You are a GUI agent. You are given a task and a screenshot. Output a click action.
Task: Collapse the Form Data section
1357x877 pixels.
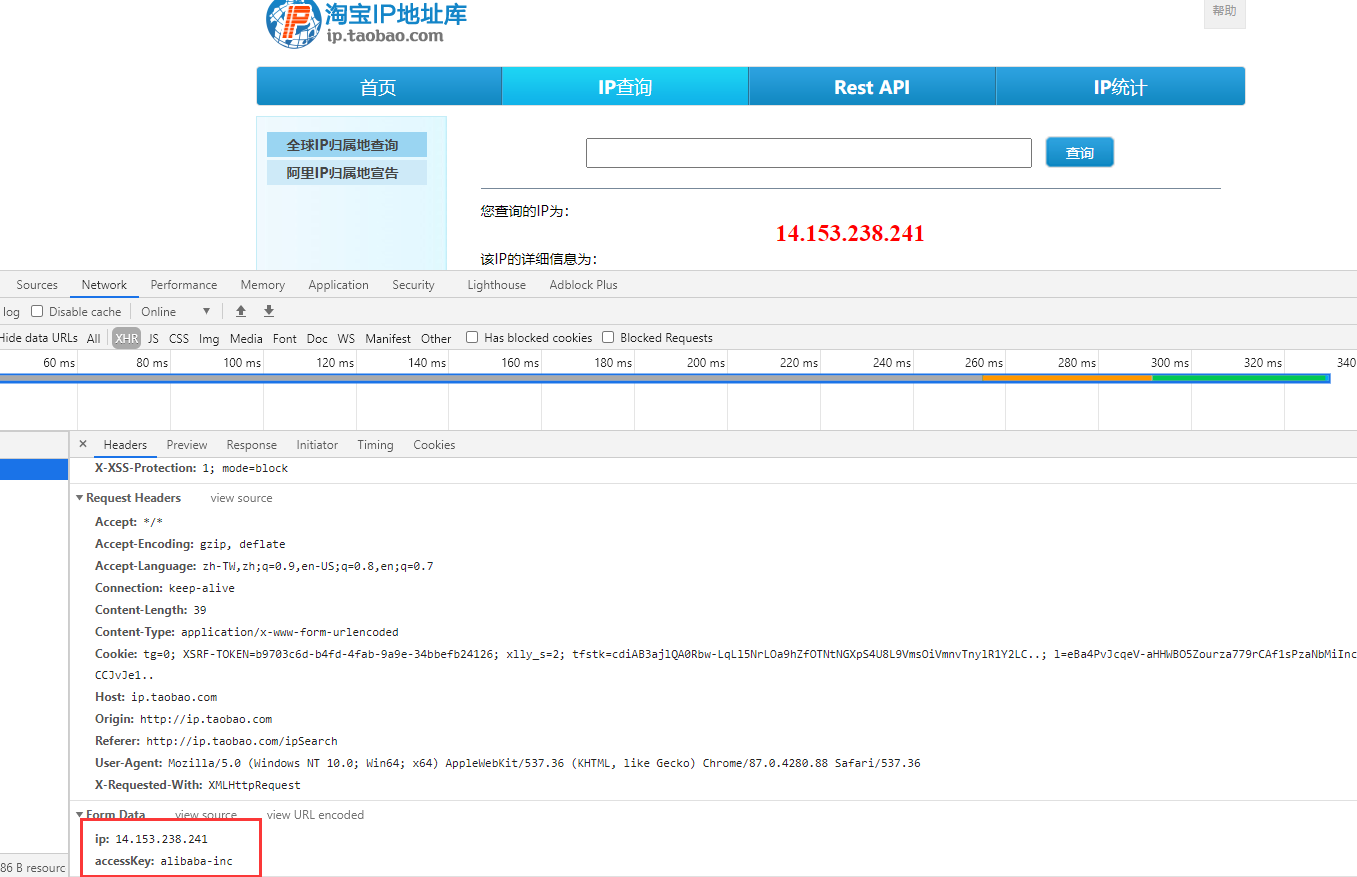[x=80, y=815]
